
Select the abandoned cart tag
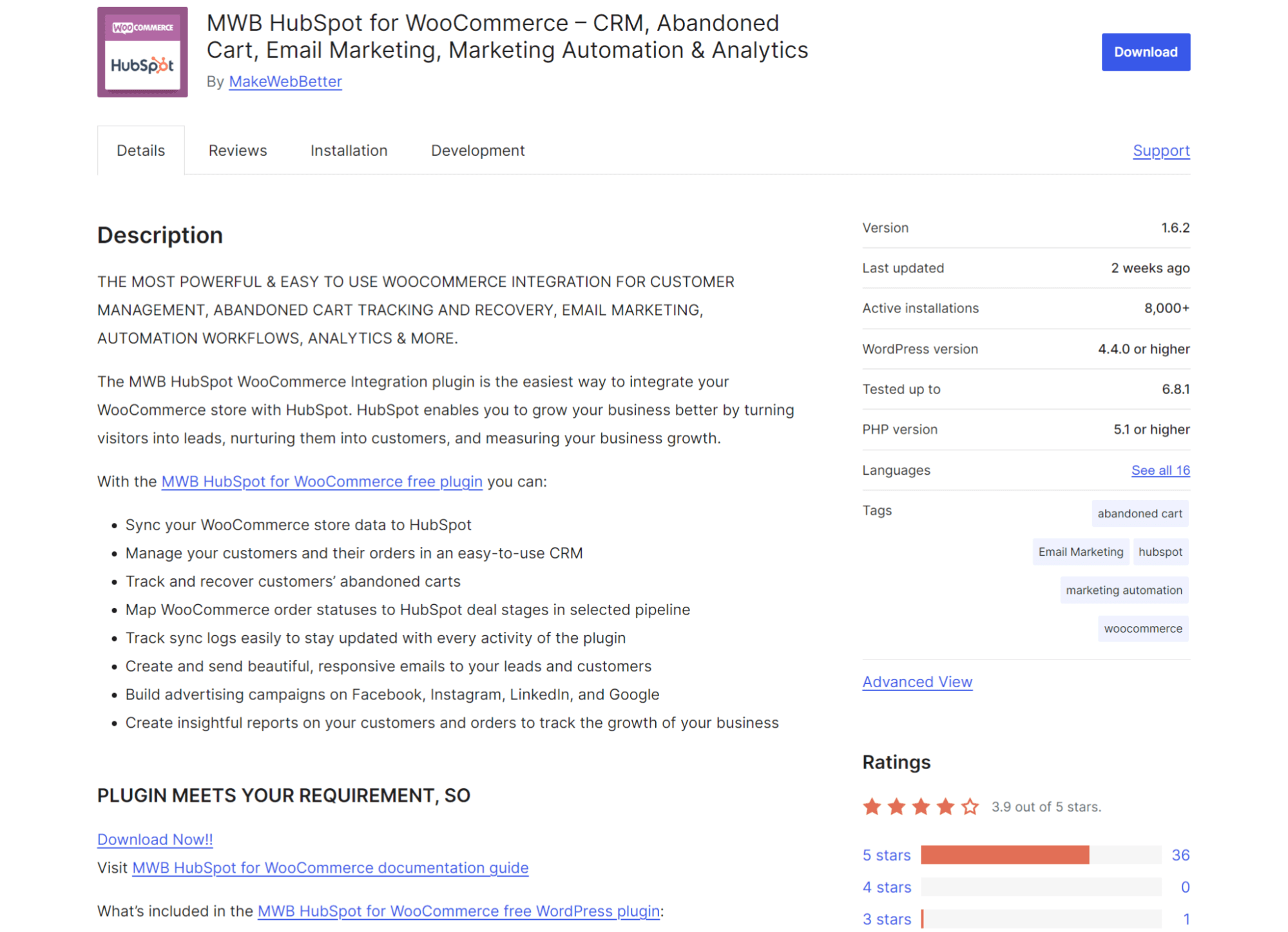(x=1139, y=513)
